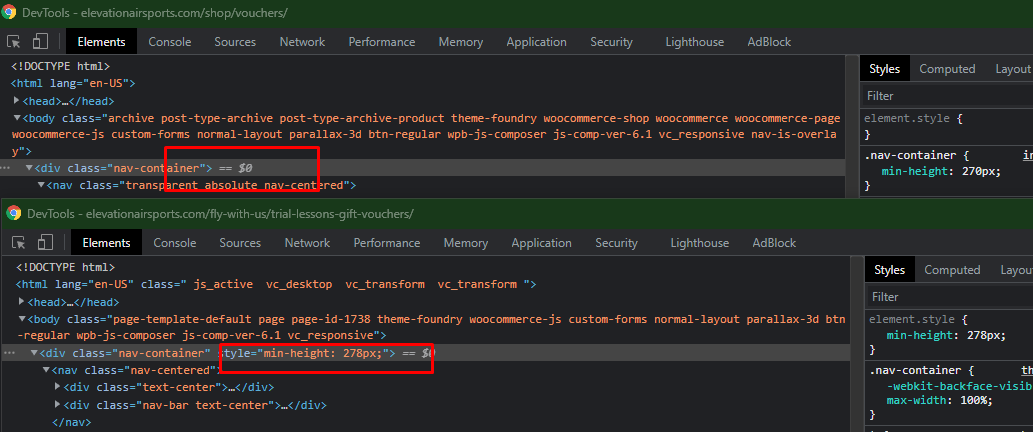Screen dimensions: 1033x432
Task: Open stylesheet source link beside bottom .nav-container rule
Action: 1026,370
